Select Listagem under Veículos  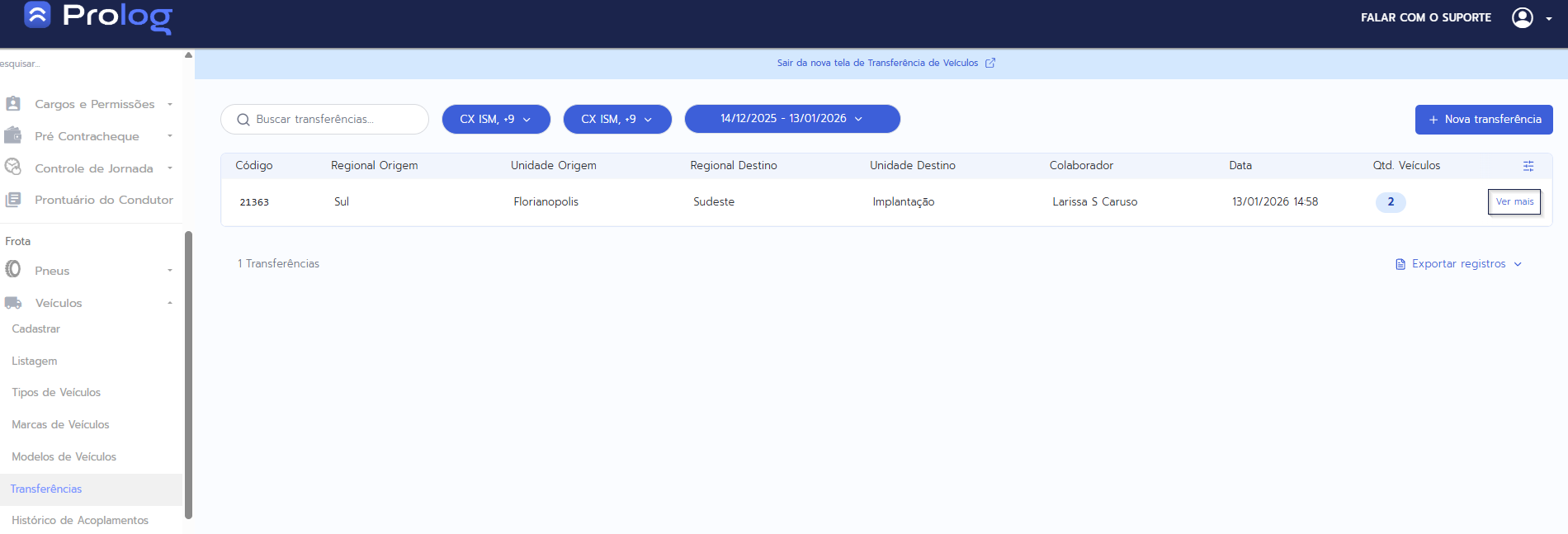(x=35, y=361)
